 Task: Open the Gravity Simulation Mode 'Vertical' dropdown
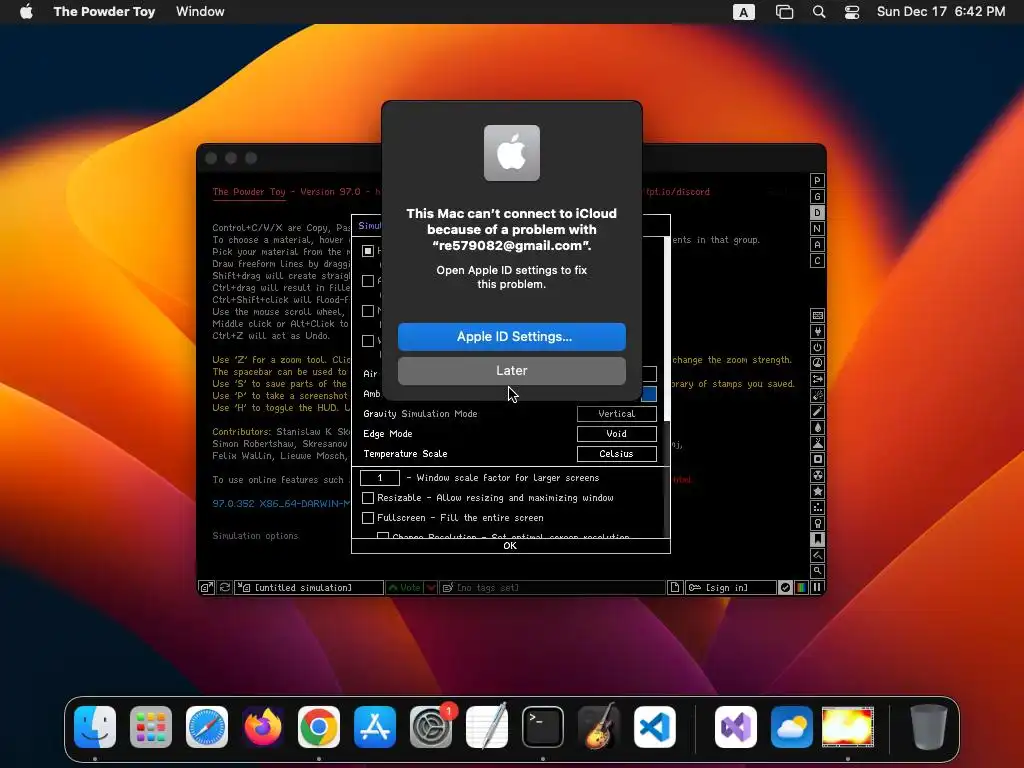tap(616, 414)
